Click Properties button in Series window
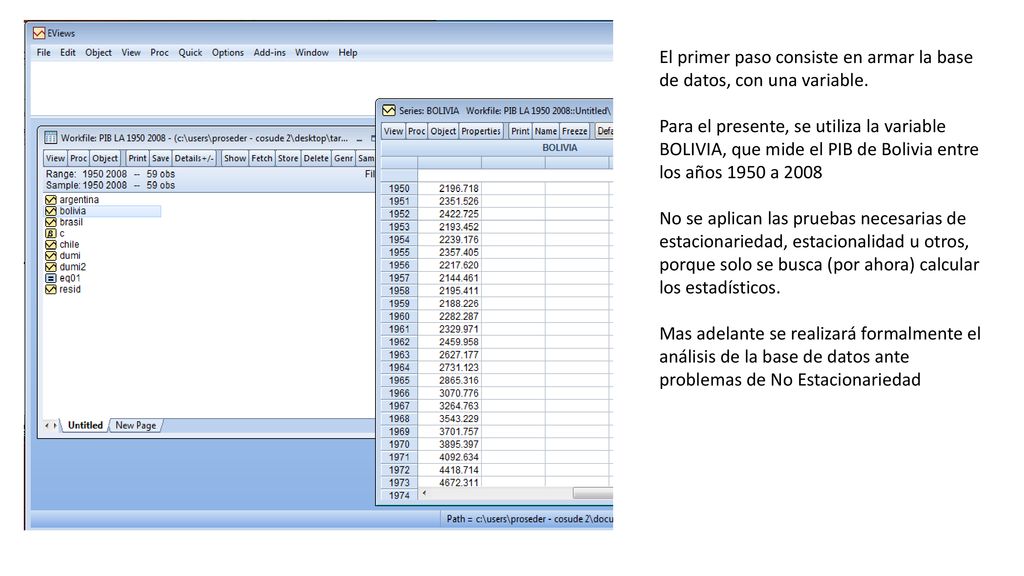 click(x=481, y=131)
